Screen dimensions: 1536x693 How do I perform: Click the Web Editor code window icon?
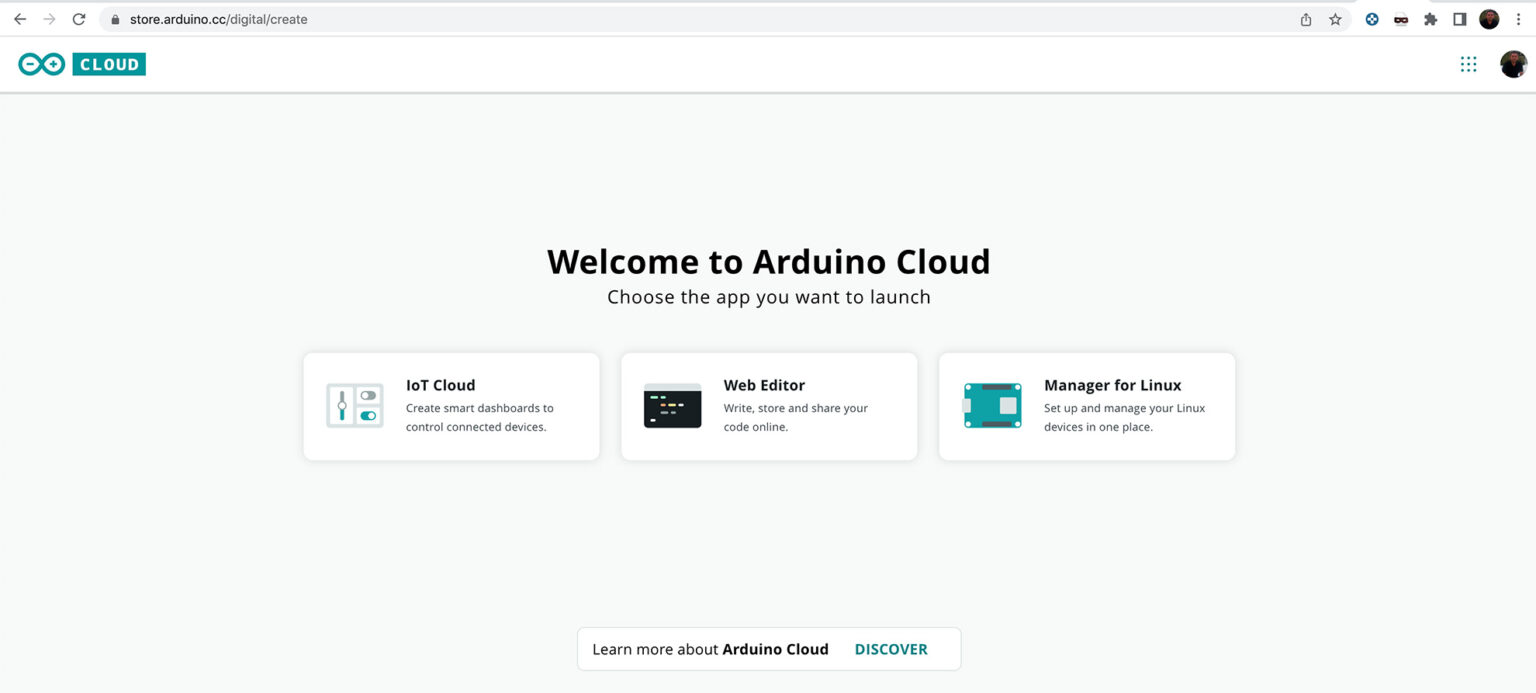pos(672,406)
